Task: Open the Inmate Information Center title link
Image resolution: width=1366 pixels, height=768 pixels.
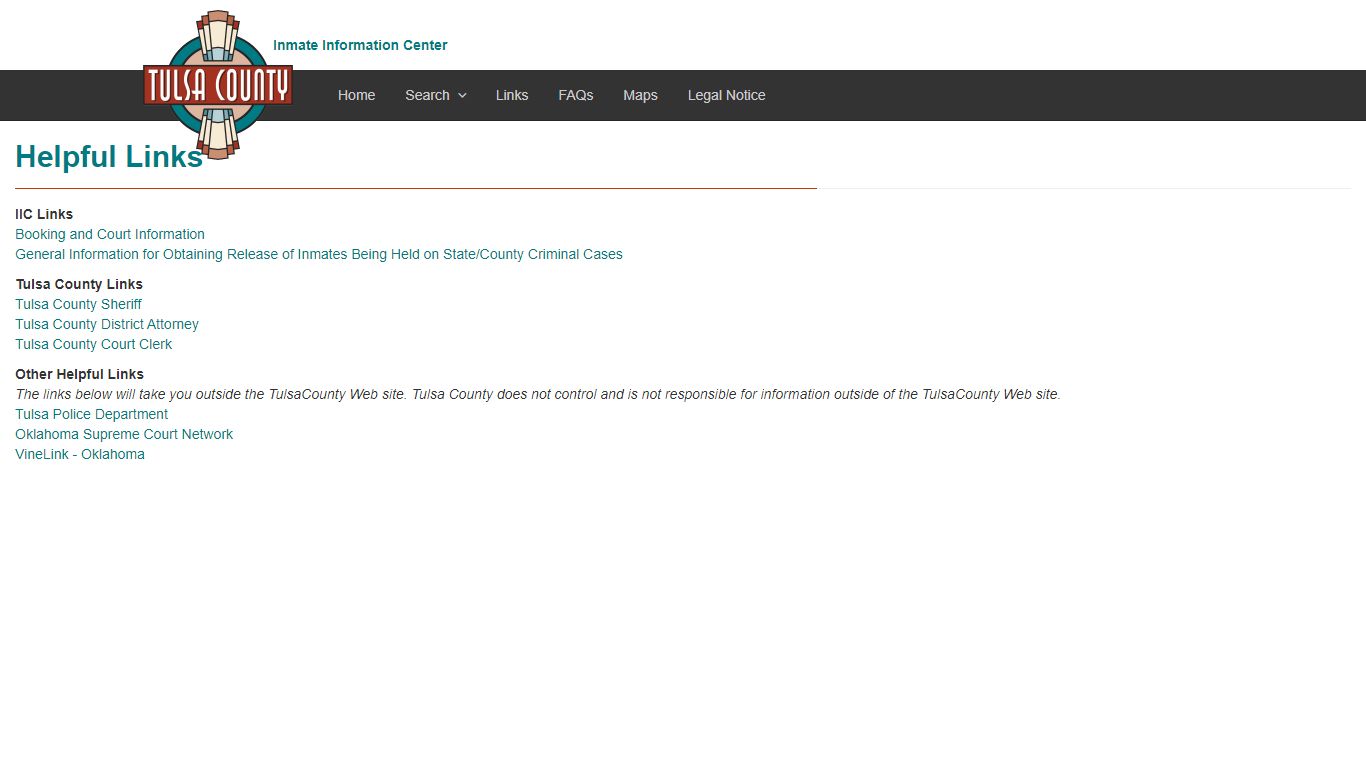Action: (x=360, y=45)
